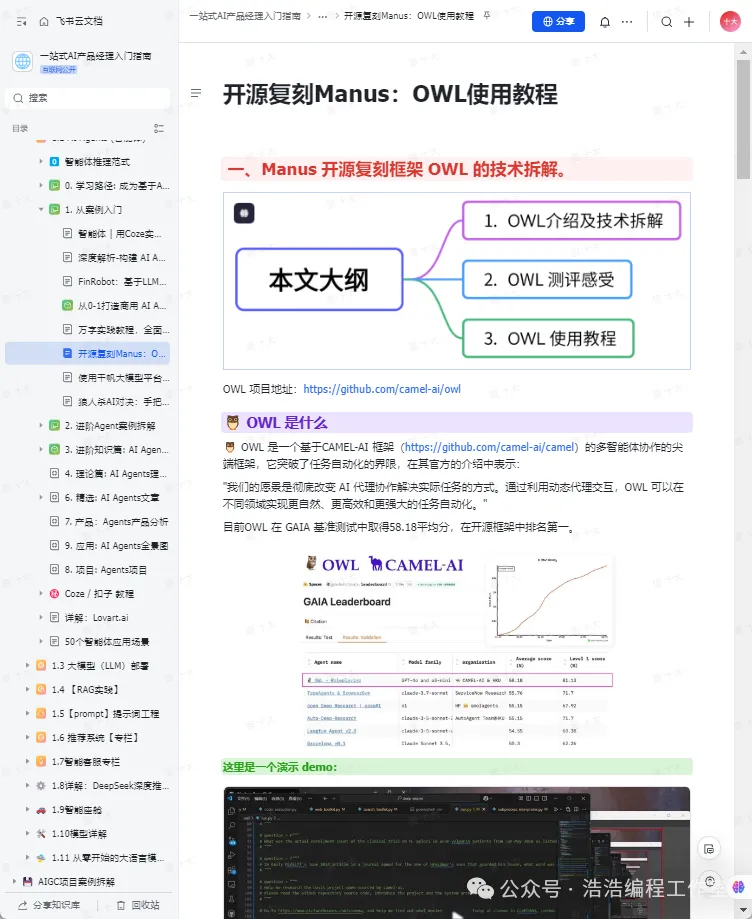Image resolution: width=752 pixels, height=919 pixels.
Task: Click the colorful AI assistant icon
Action: pyautogui.click(x=739, y=887)
